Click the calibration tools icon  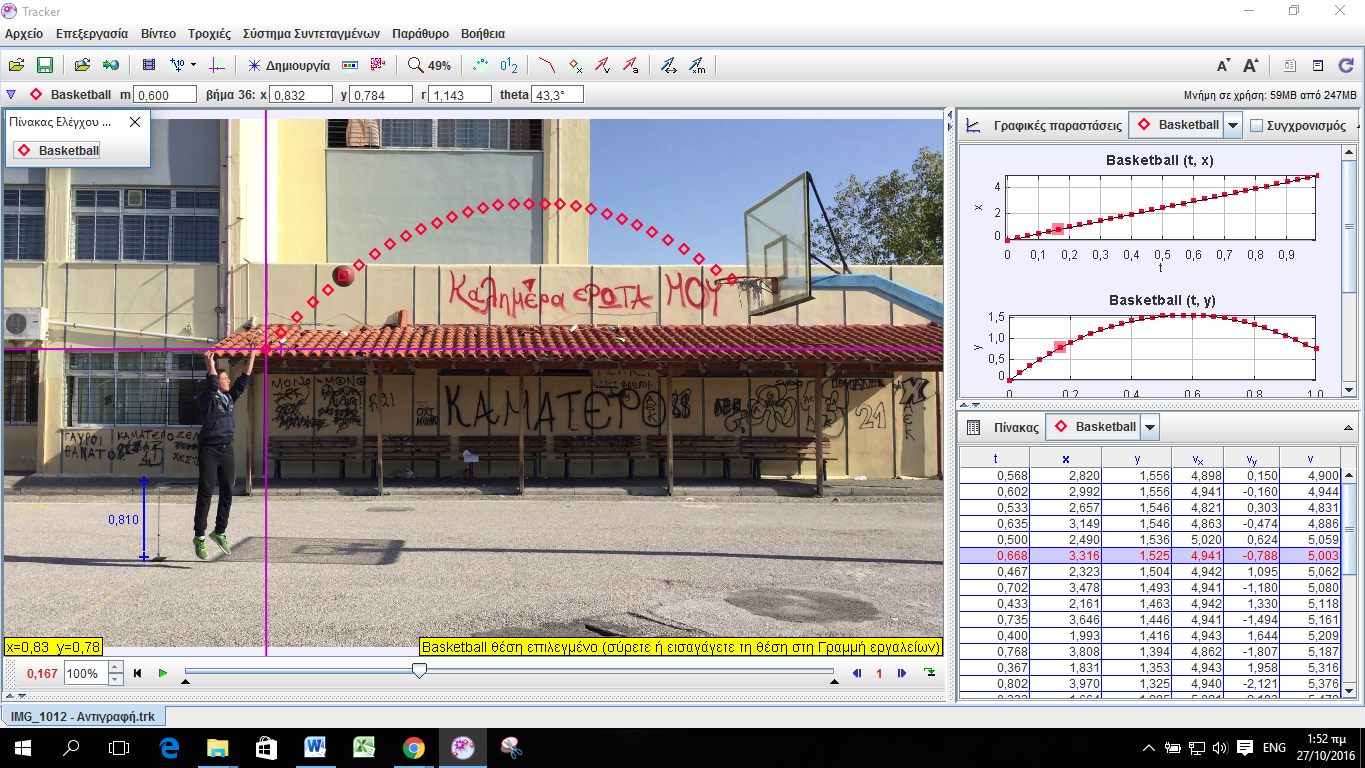[178, 65]
